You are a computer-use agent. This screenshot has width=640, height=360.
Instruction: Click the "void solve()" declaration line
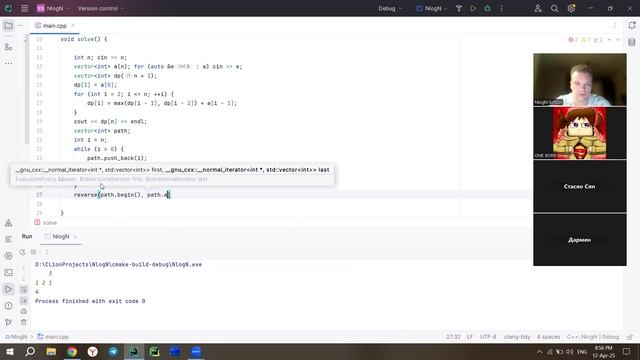click(x=84, y=39)
